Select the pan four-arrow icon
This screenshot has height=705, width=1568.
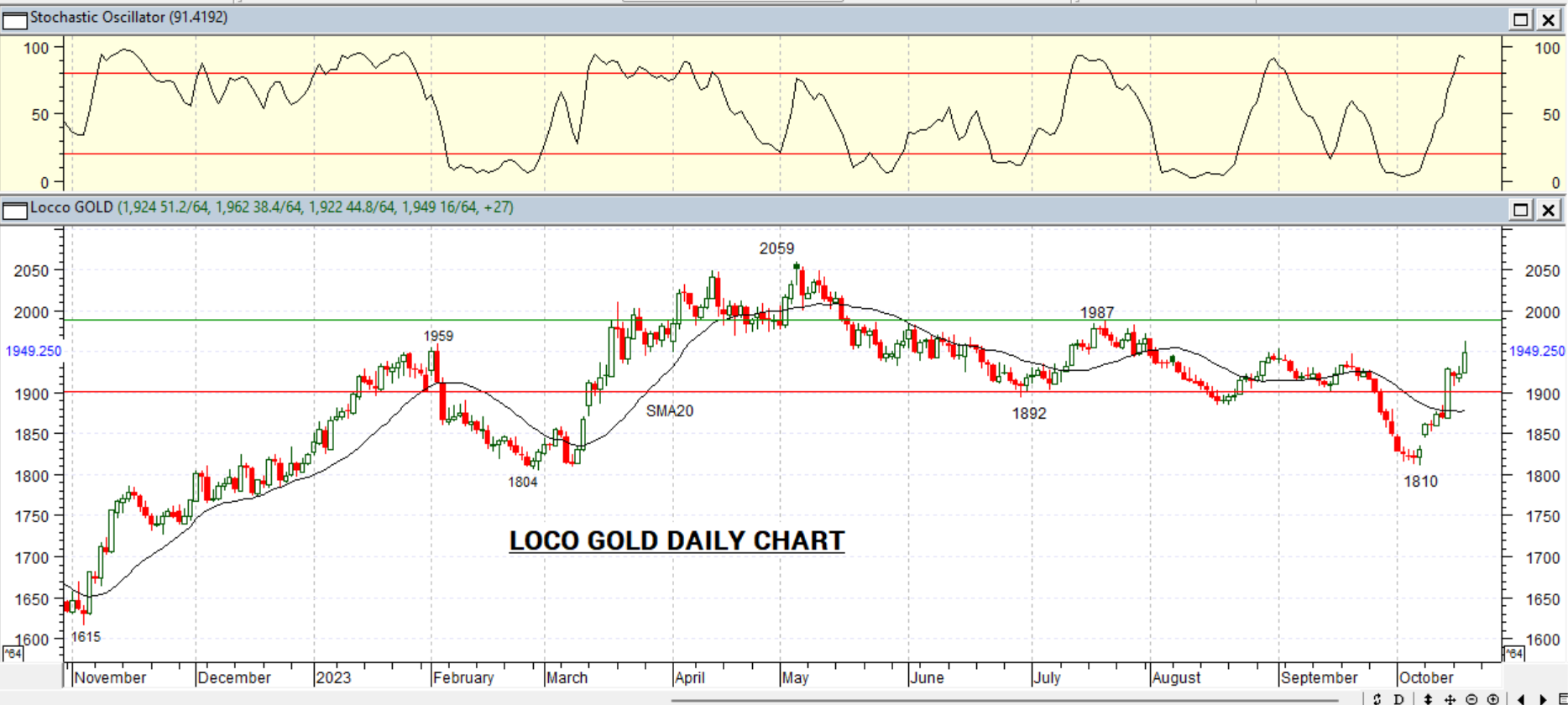[1450, 698]
